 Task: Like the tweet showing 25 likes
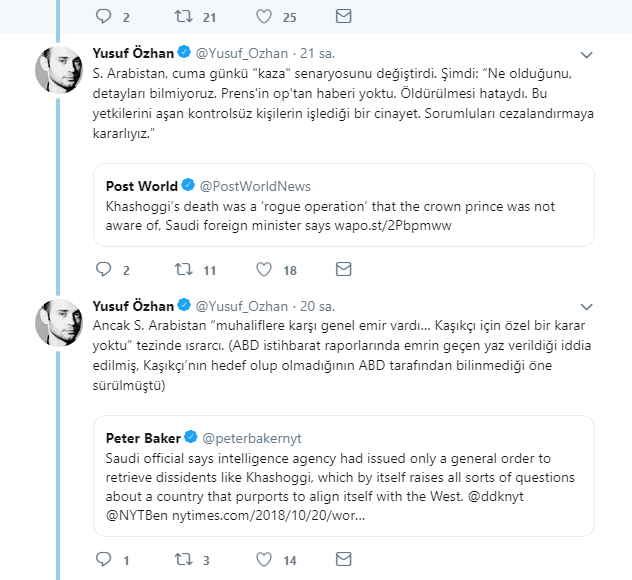(x=264, y=16)
